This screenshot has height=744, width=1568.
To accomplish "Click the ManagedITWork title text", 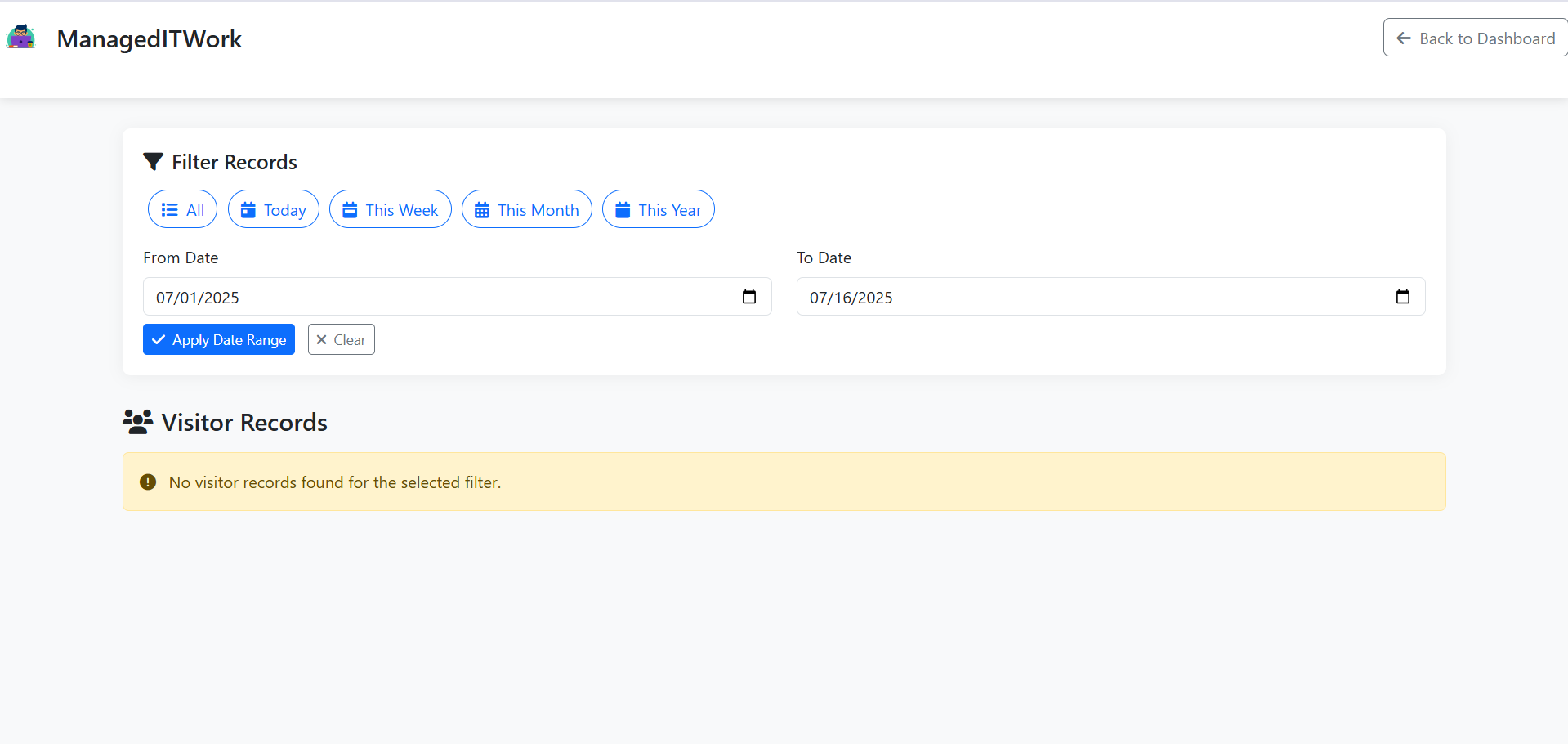I will point(150,38).
